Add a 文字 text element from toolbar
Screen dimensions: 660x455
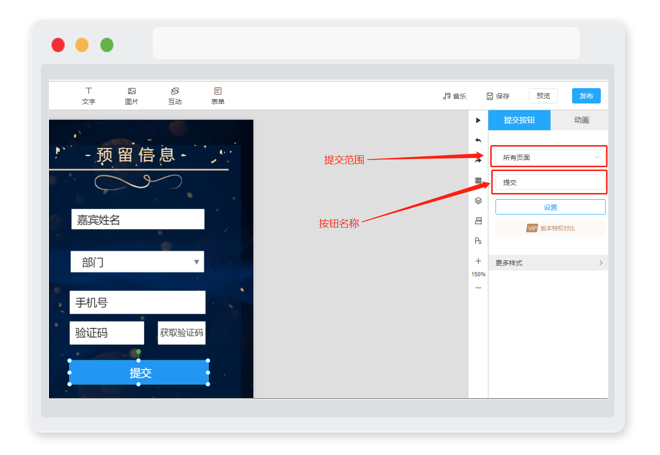click(88, 96)
